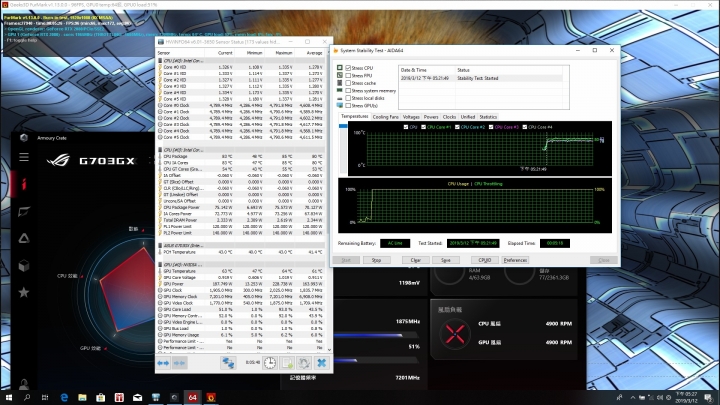Switch to AIDA64 taskbar icon
The height and width of the screenshot is (405, 720).
click(x=192, y=397)
